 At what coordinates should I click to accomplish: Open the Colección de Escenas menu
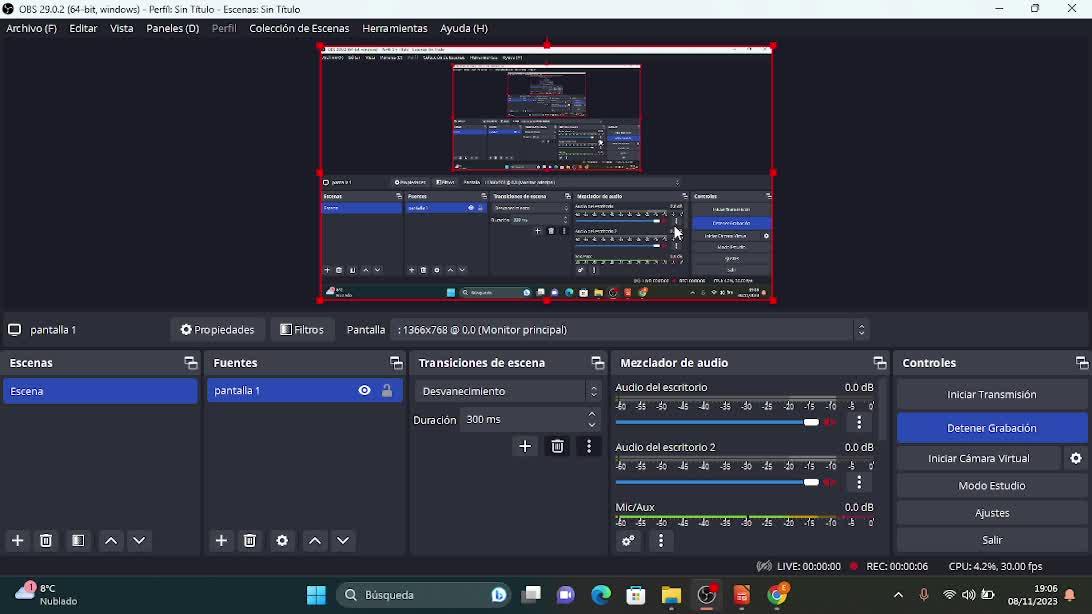tap(299, 29)
